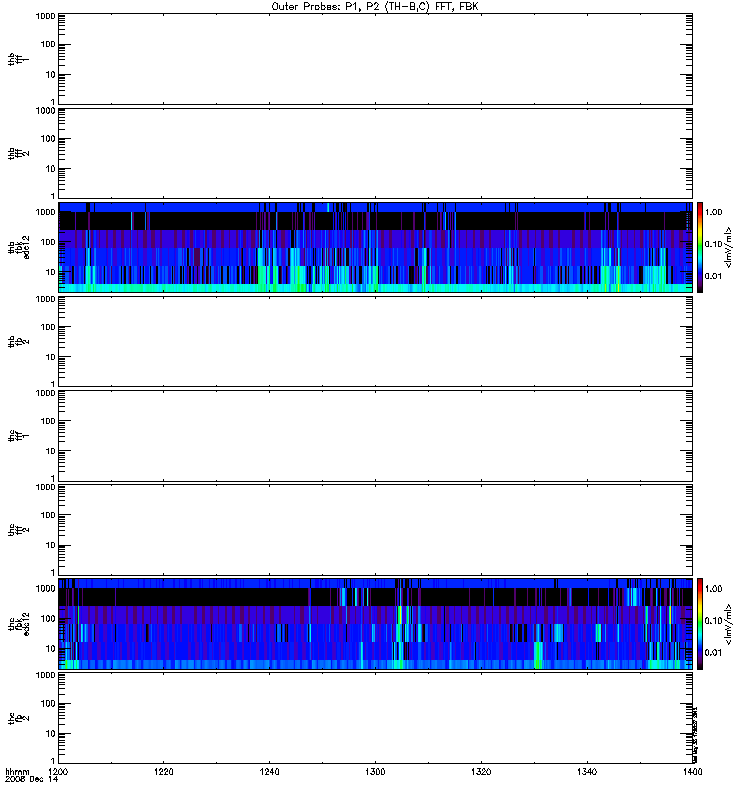Click "1.00" on the thc color scale

tap(713, 589)
